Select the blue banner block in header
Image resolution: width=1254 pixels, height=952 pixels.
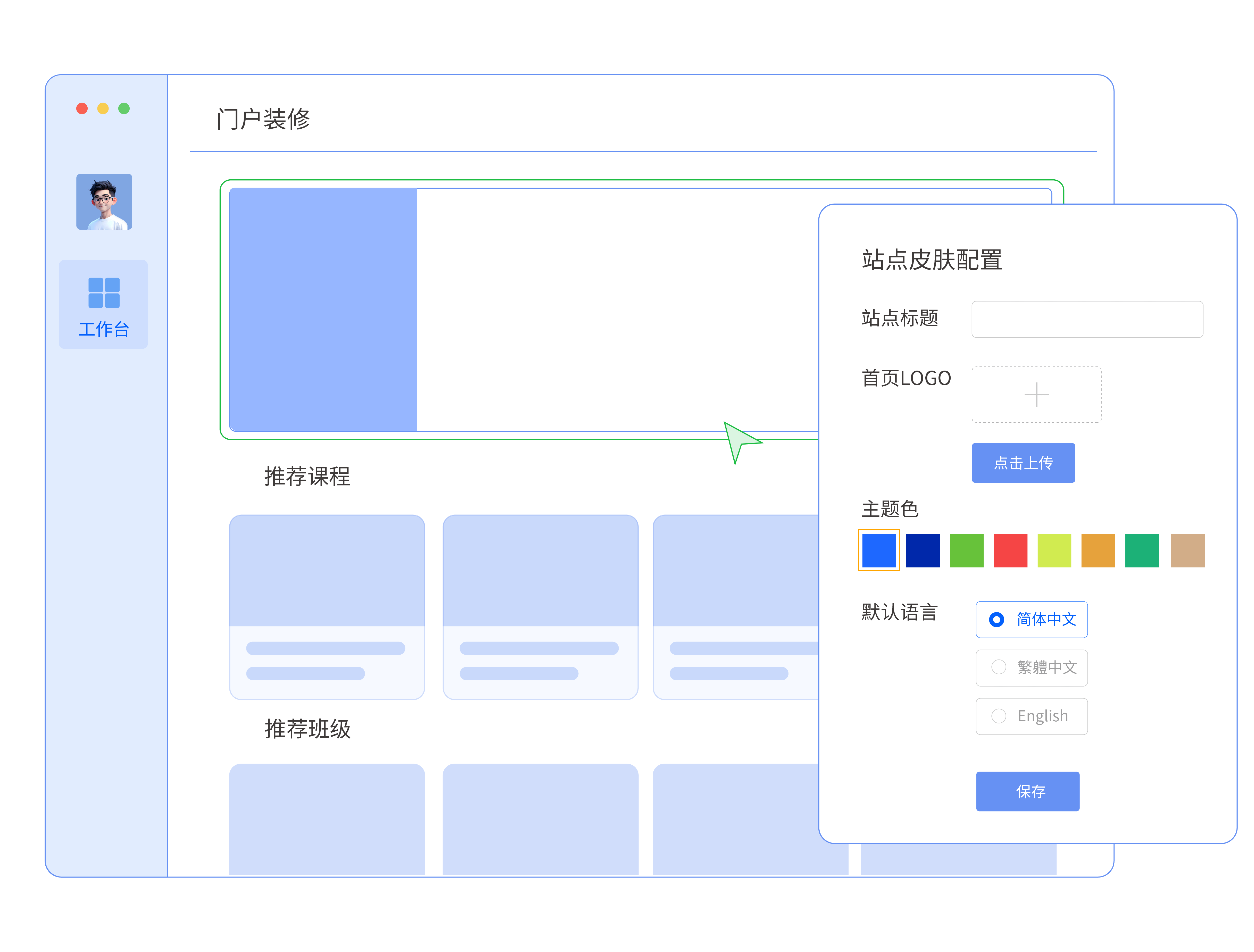(323, 310)
